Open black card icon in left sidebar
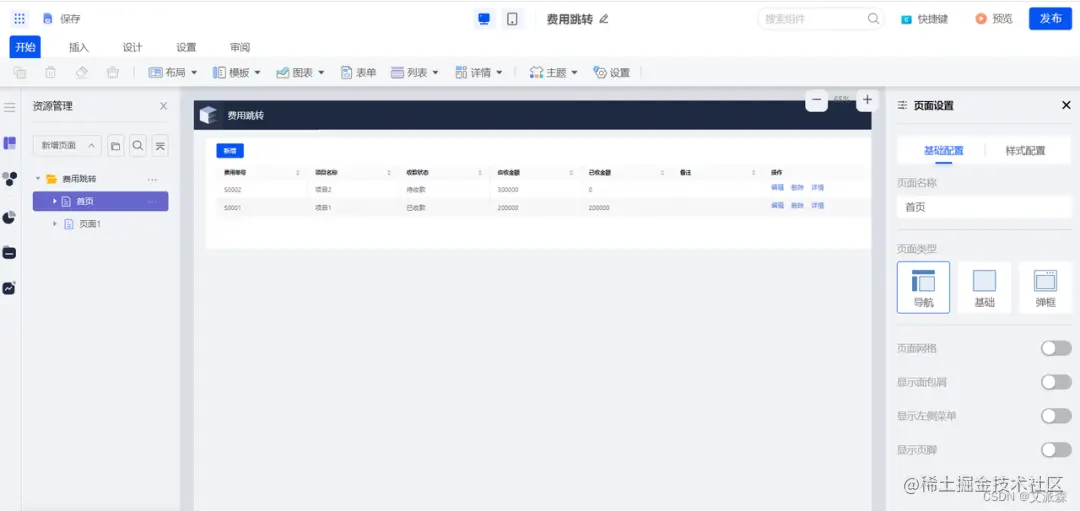 [10, 253]
